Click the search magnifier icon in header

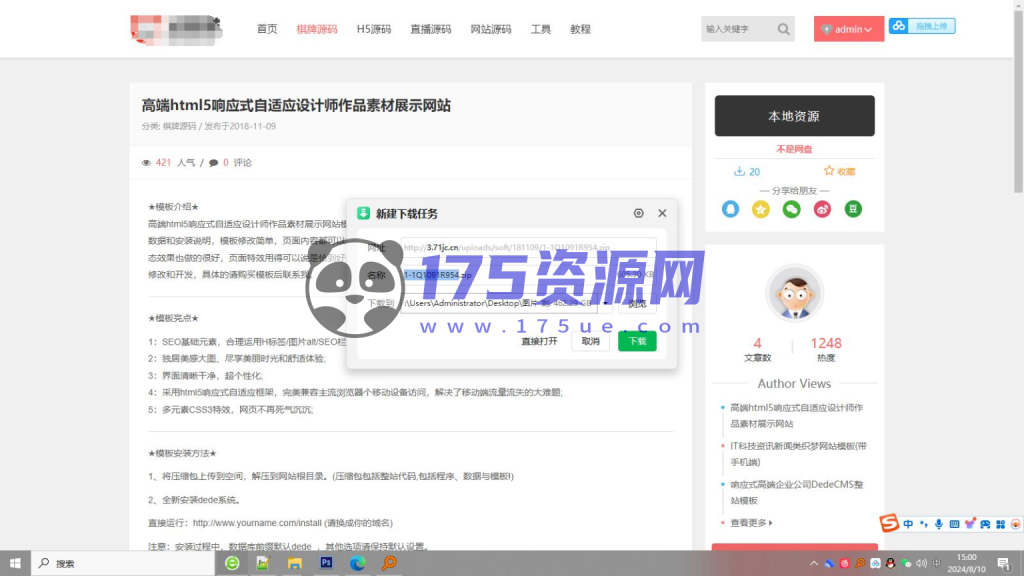783,29
